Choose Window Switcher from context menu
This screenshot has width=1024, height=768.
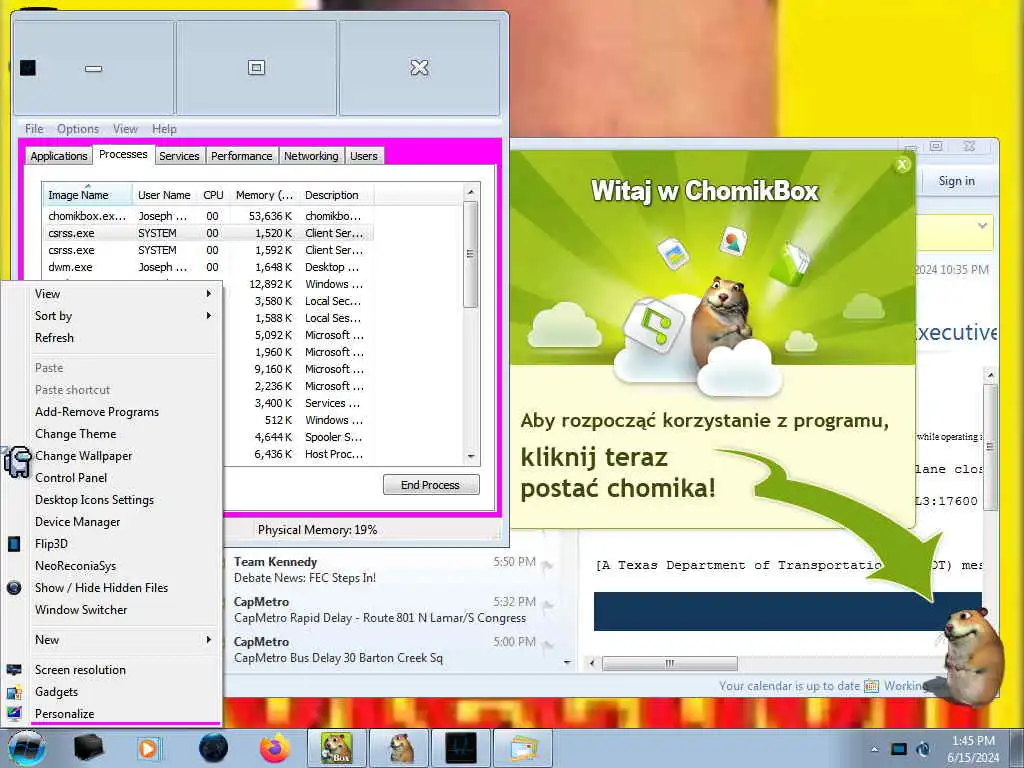tap(122, 610)
